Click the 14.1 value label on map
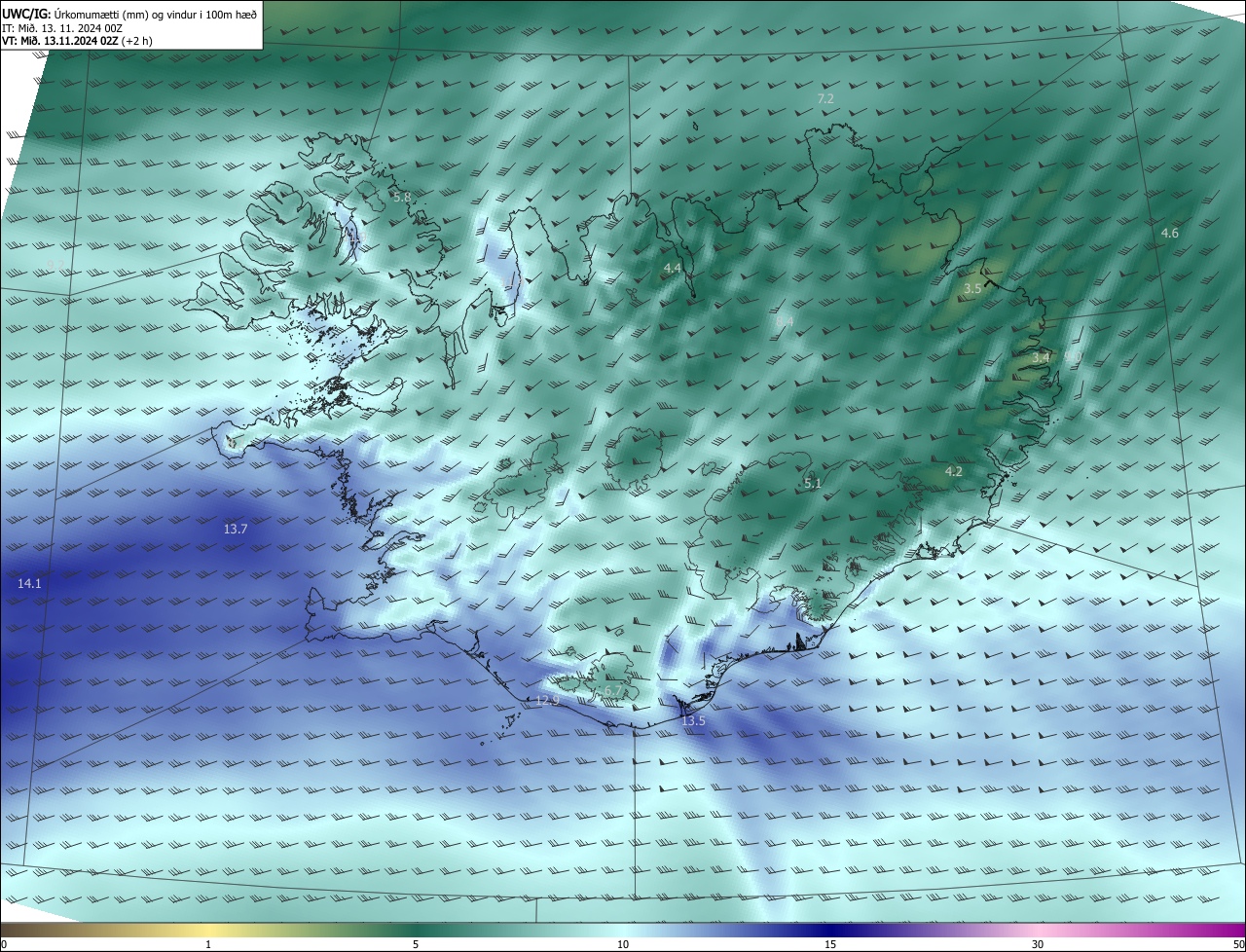1246x952 pixels. point(29,584)
